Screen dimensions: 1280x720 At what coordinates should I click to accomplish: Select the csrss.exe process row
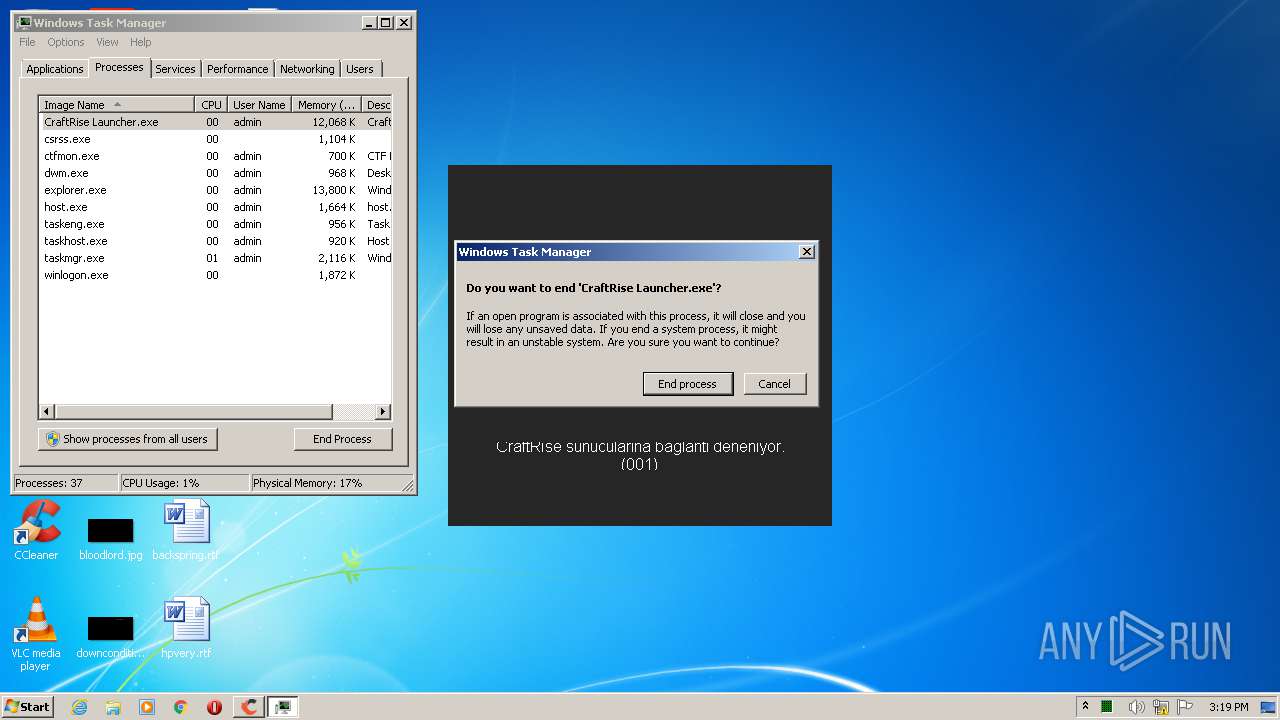point(215,139)
